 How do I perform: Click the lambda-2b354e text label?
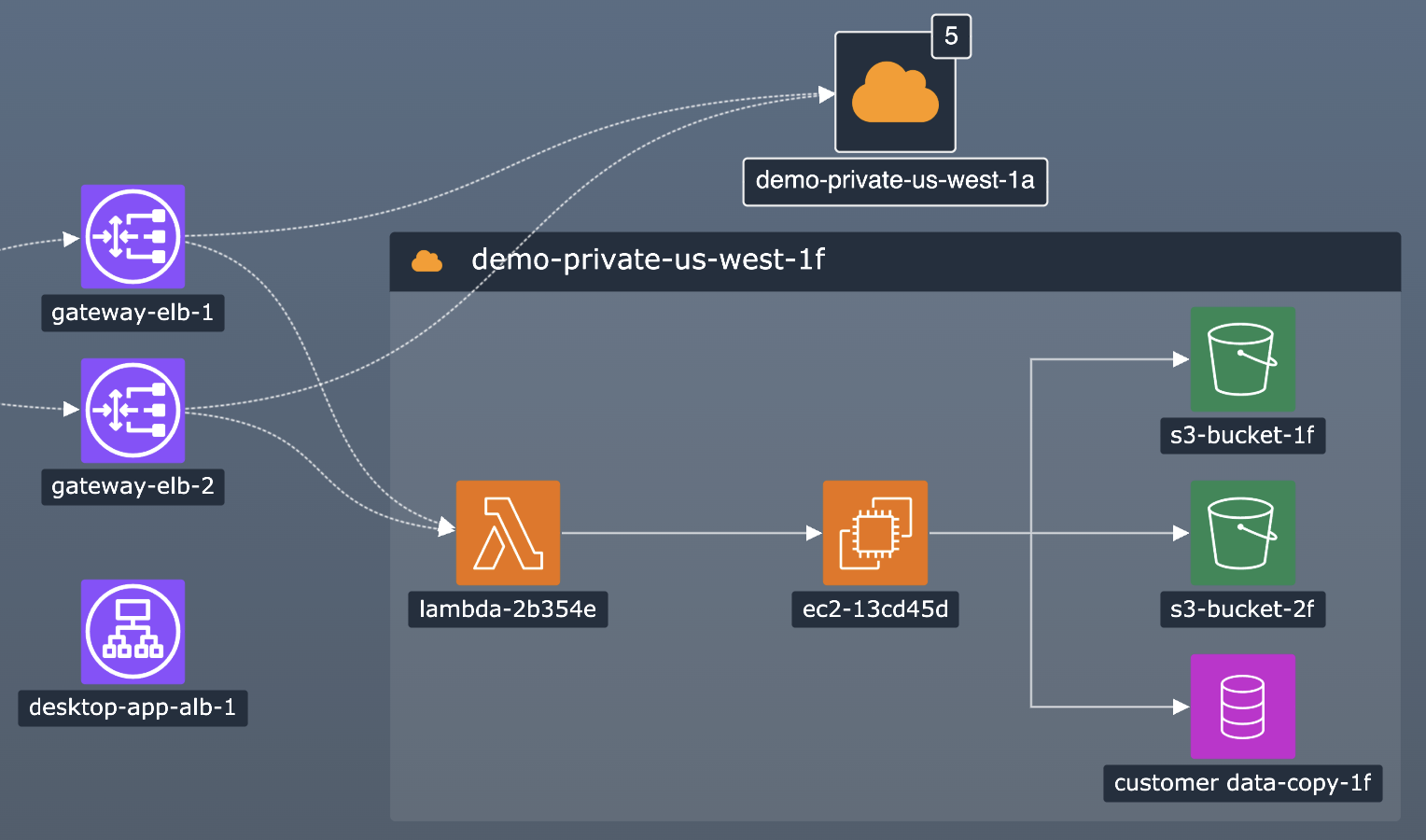[508, 609]
